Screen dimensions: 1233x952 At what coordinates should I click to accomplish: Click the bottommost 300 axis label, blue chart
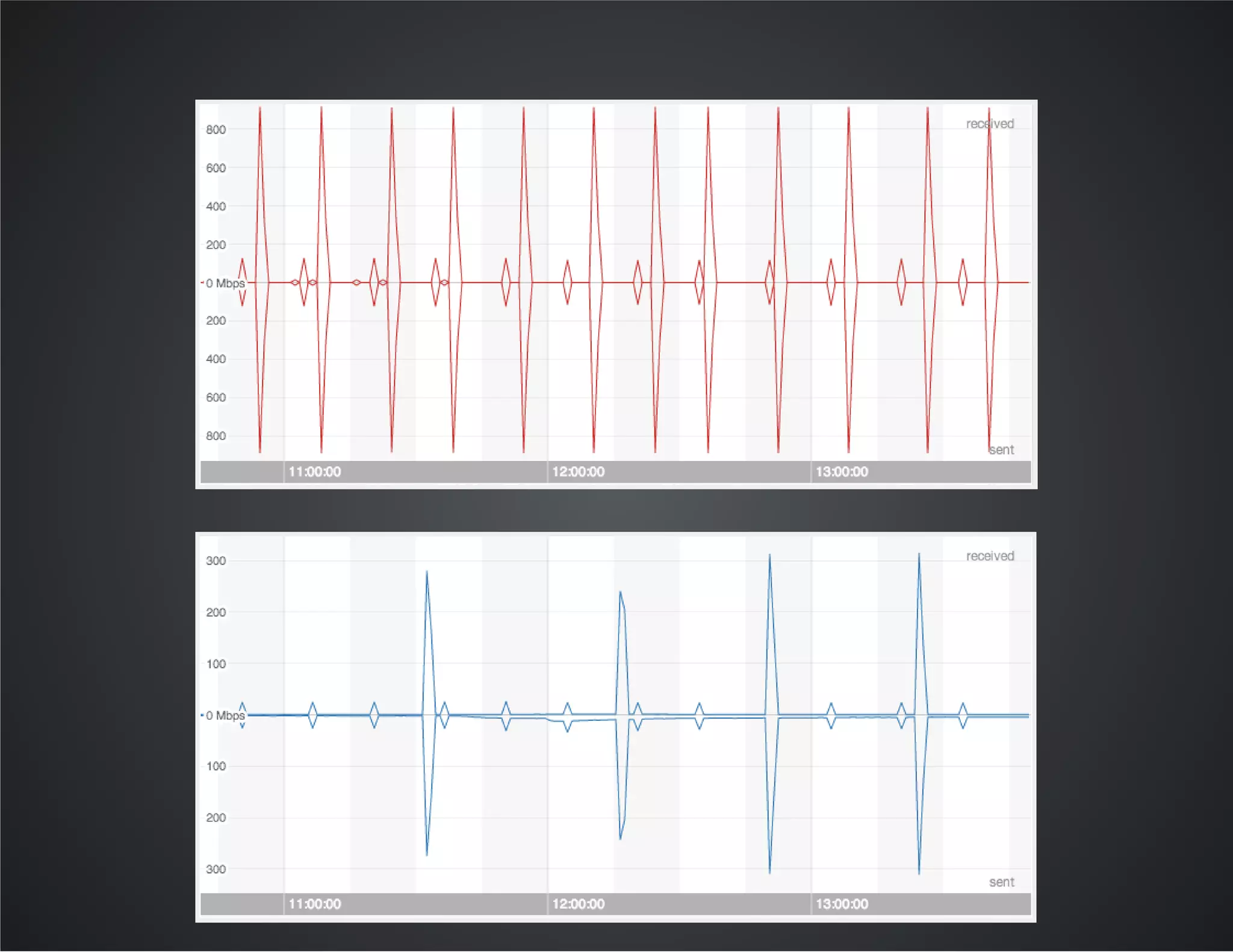pos(216,870)
